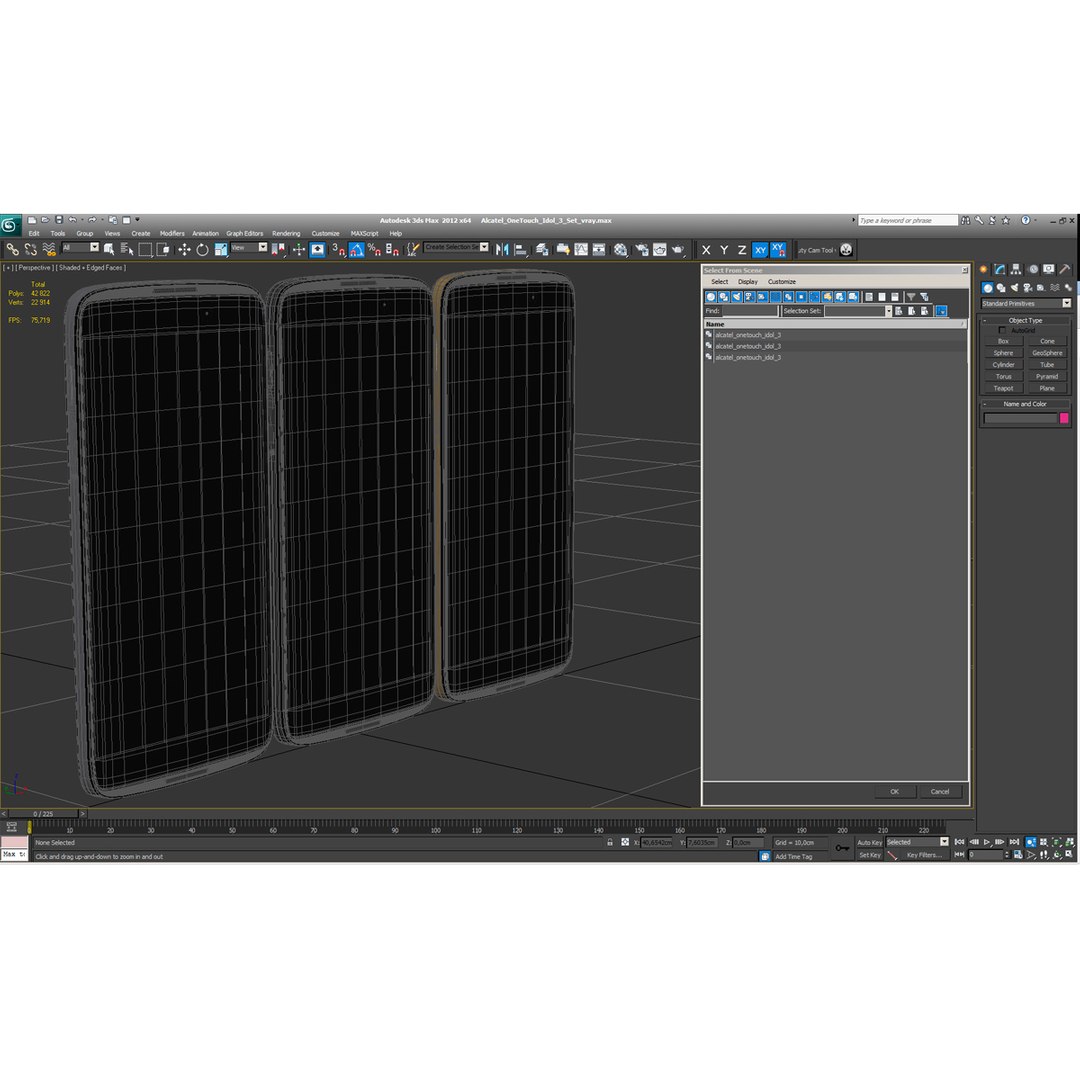Open the Modify panel tab
The width and height of the screenshot is (1080, 1080).
(x=999, y=269)
